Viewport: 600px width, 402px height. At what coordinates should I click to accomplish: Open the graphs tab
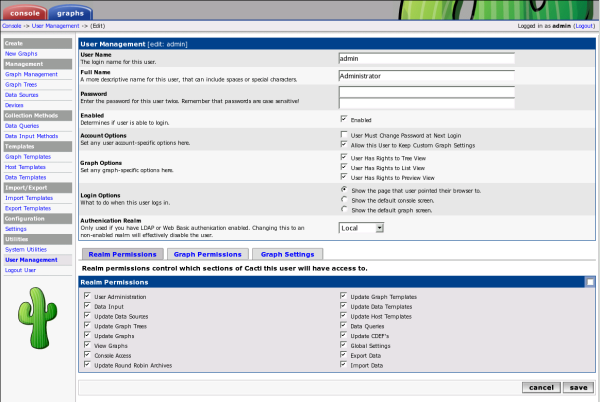coord(70,13)
